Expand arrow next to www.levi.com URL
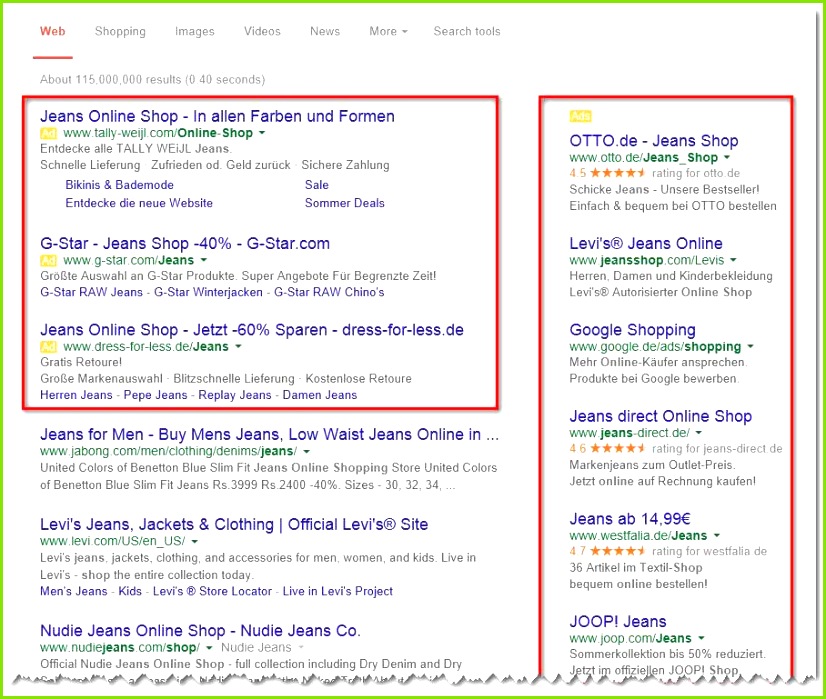The width and height of the screenshot is (826, 699). (x=195, y=542)
